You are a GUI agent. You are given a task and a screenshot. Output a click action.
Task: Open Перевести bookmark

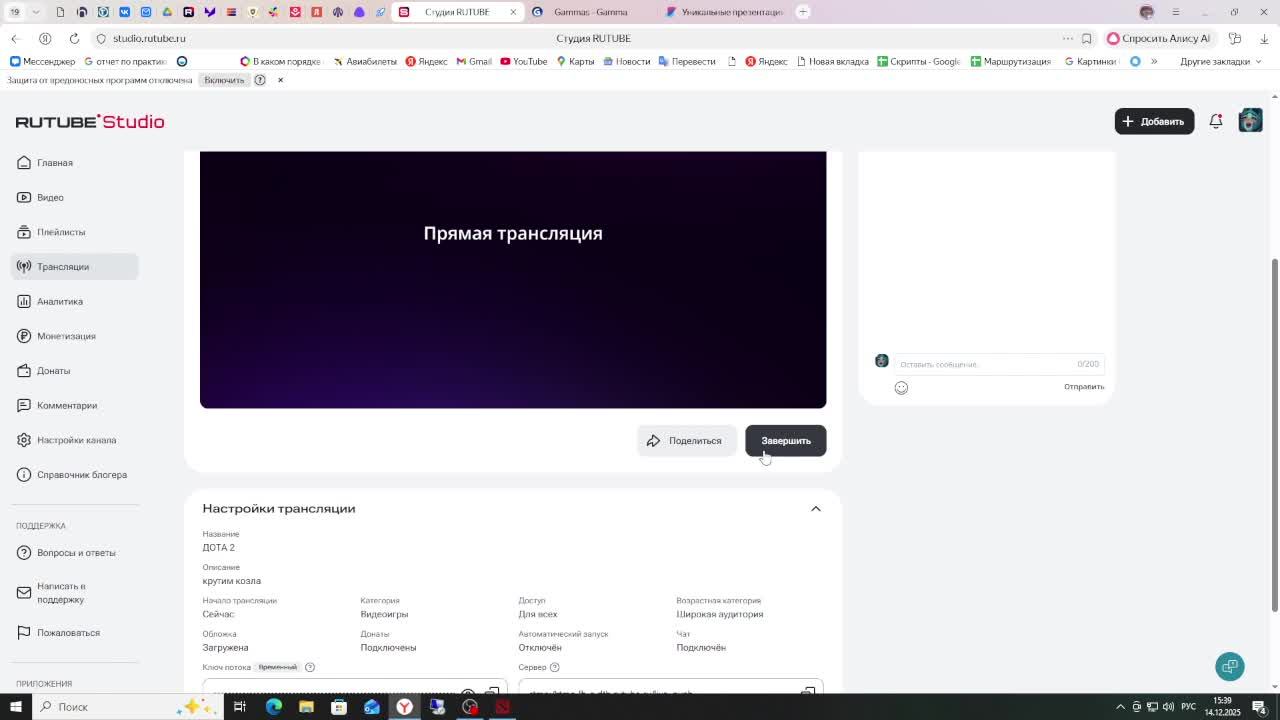[687, 61]
